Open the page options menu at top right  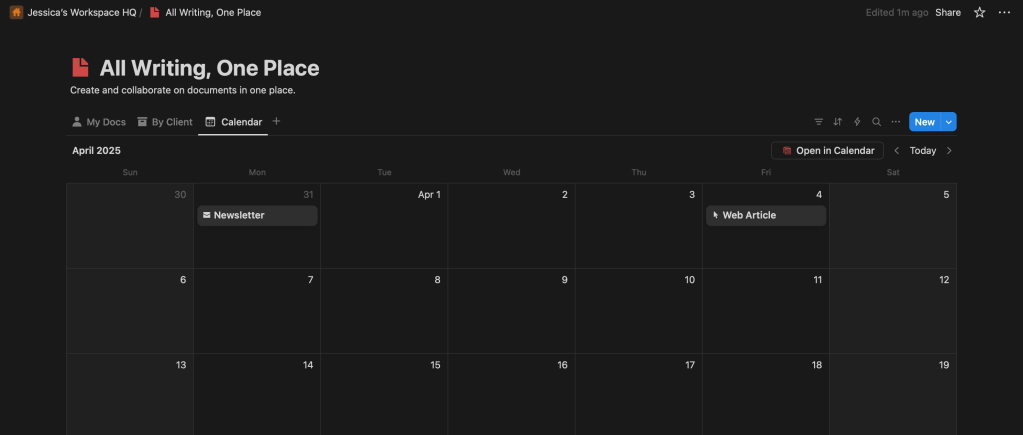[x=1004, y=12]
